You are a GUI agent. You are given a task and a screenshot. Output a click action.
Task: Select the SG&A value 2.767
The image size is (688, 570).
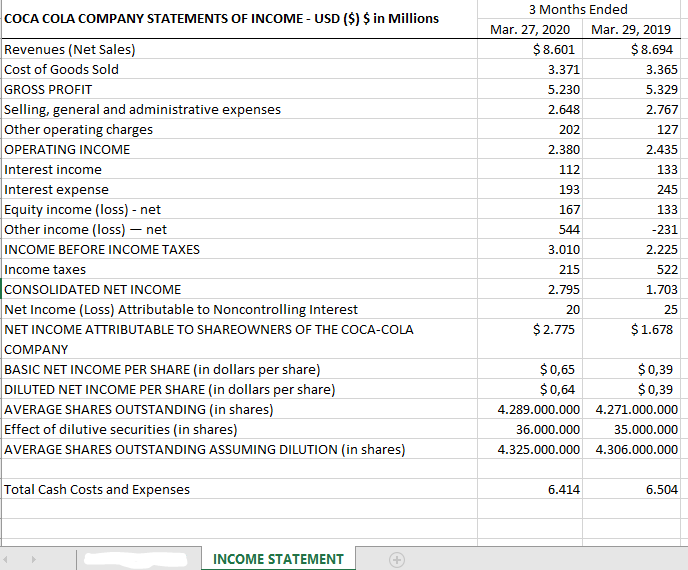pos(662,109)
